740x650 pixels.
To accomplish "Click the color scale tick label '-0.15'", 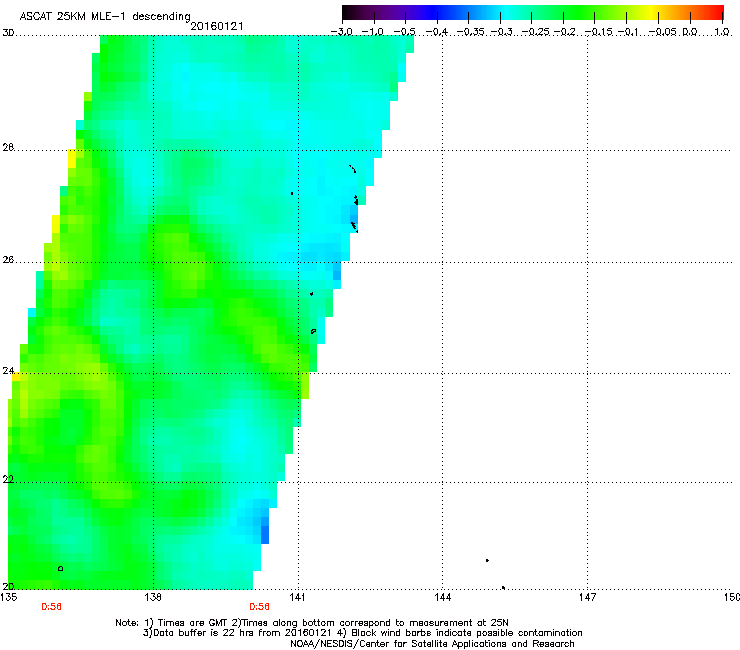I will [599, 32].
